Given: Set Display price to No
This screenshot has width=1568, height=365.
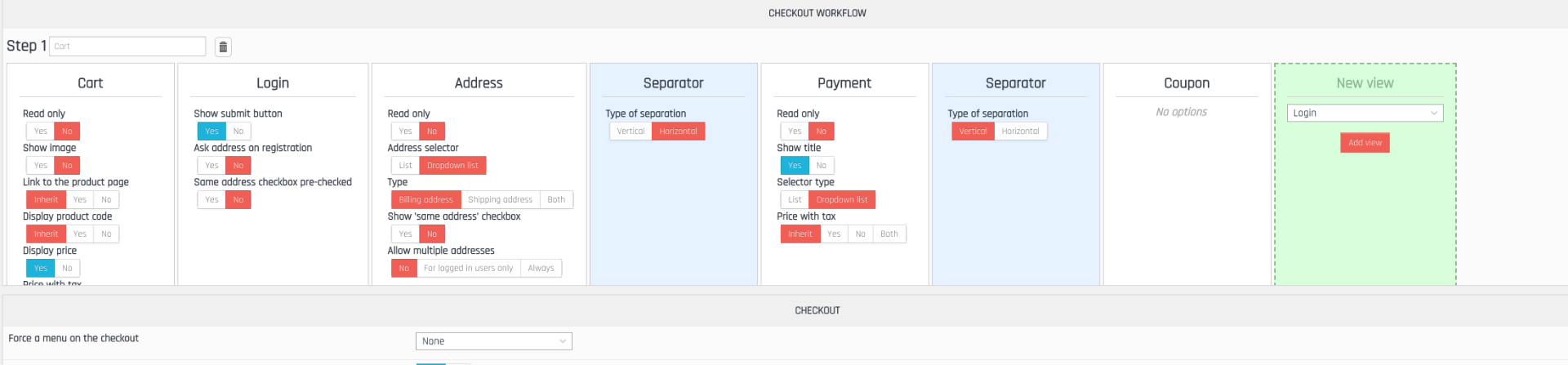Looking at the screenshot, I should pos(67,269).
